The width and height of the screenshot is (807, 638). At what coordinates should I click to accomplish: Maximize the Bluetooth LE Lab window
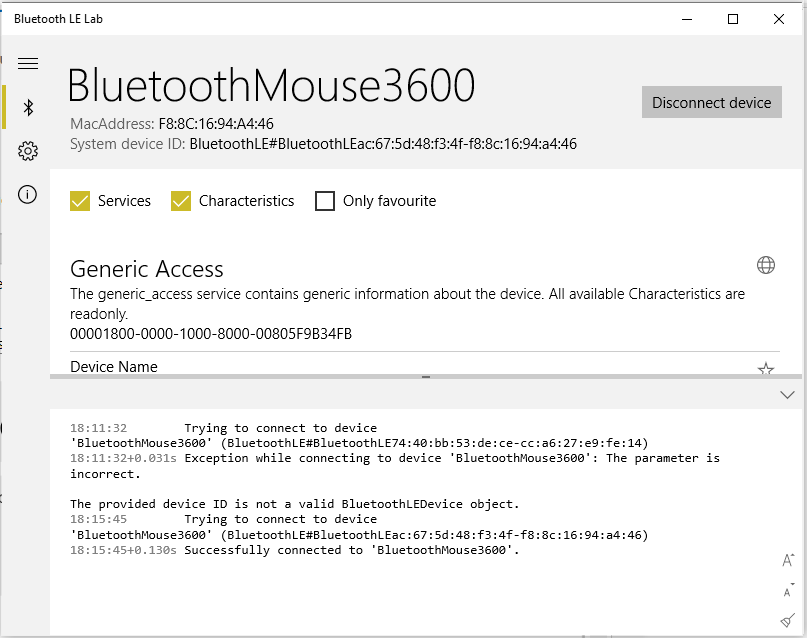[x=733, y=19]
